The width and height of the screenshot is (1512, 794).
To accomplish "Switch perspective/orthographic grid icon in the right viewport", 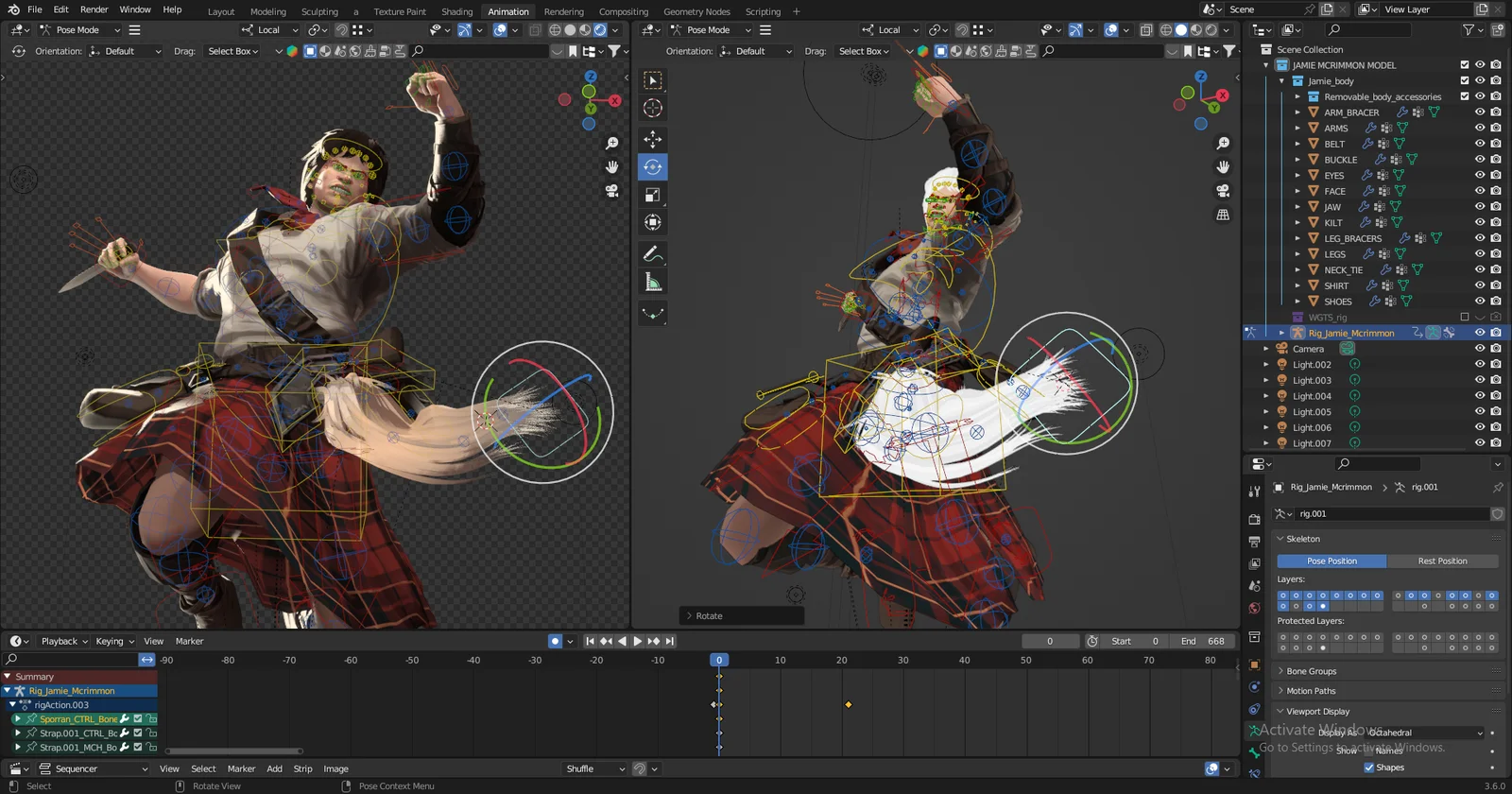I will tap(1223, 216).
